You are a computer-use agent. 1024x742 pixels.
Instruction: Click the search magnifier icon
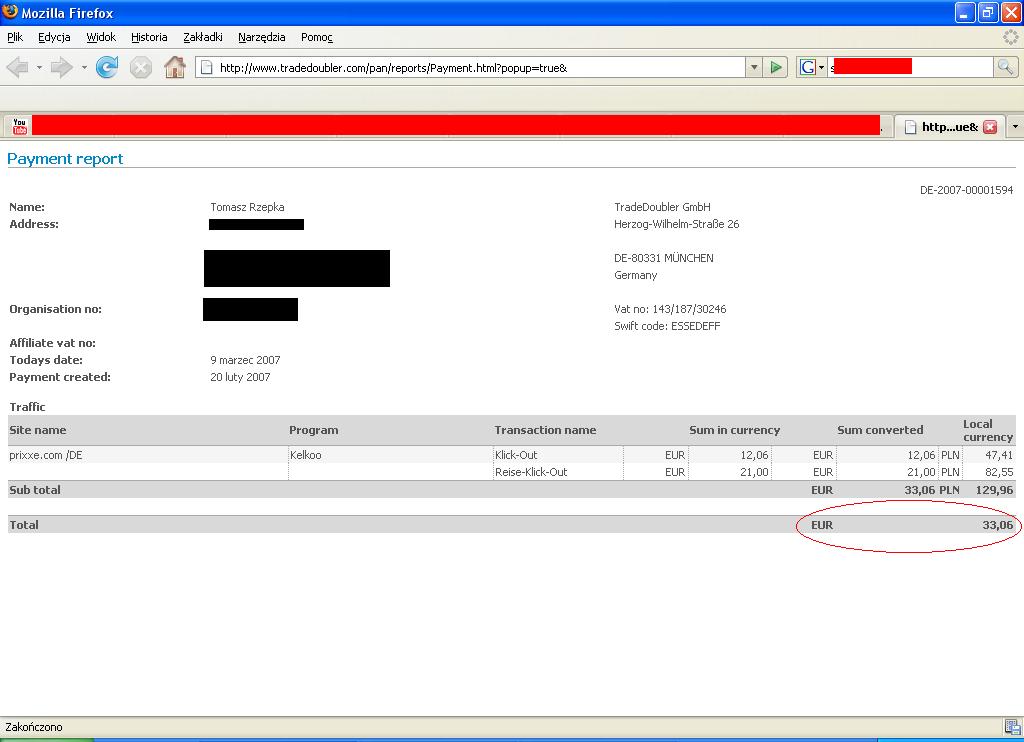(1005, 67)
